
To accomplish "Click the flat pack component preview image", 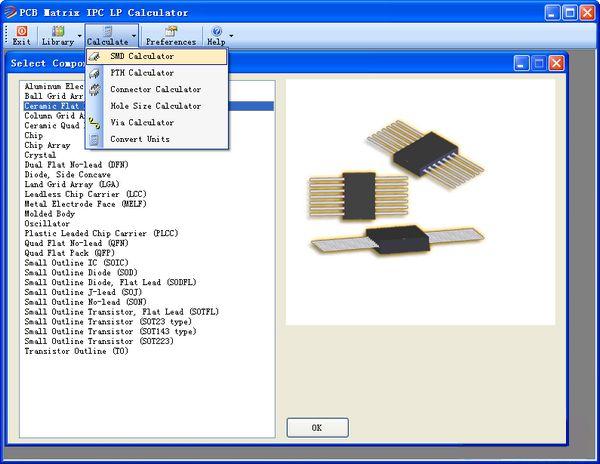I will (x=420, y=202).
